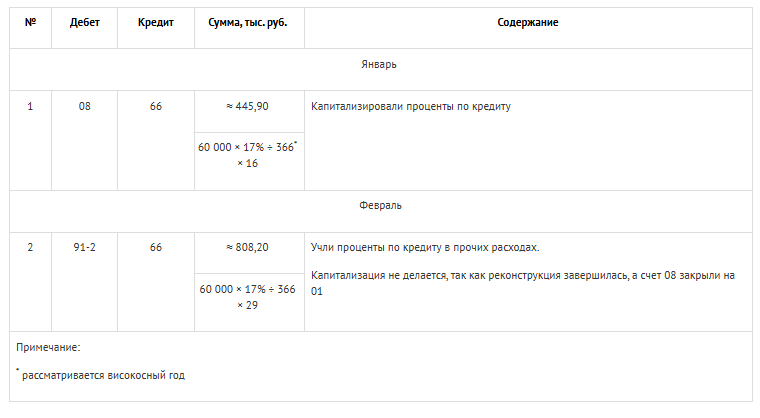Click the Дебет column header
Screen dimensions: 760x418
click(84, 22)
